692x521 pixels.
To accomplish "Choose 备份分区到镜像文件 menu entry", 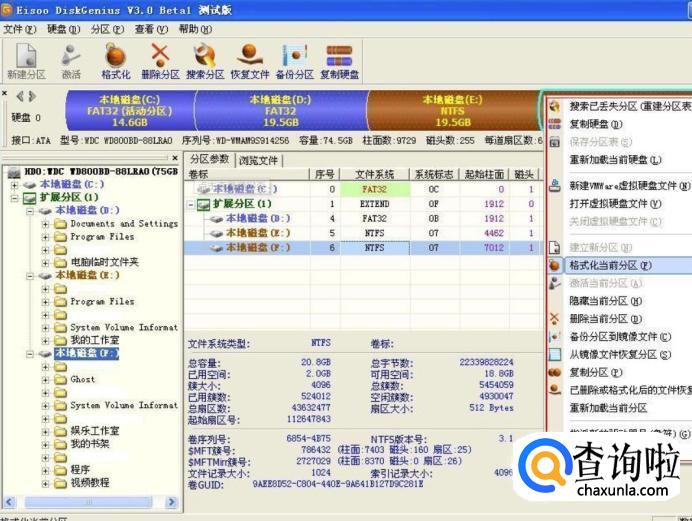I will 620,337.
